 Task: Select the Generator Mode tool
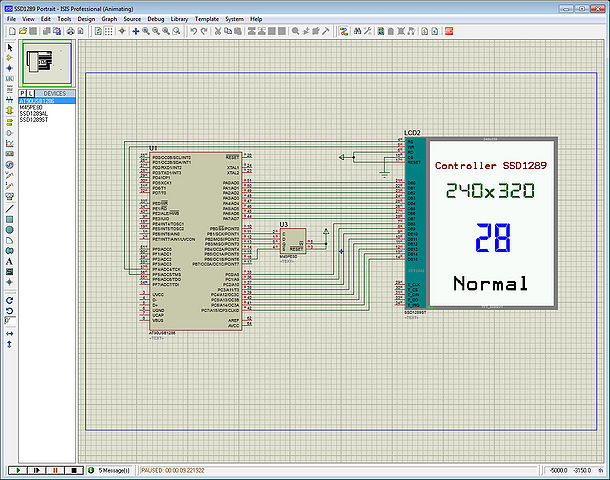point(10,165)
